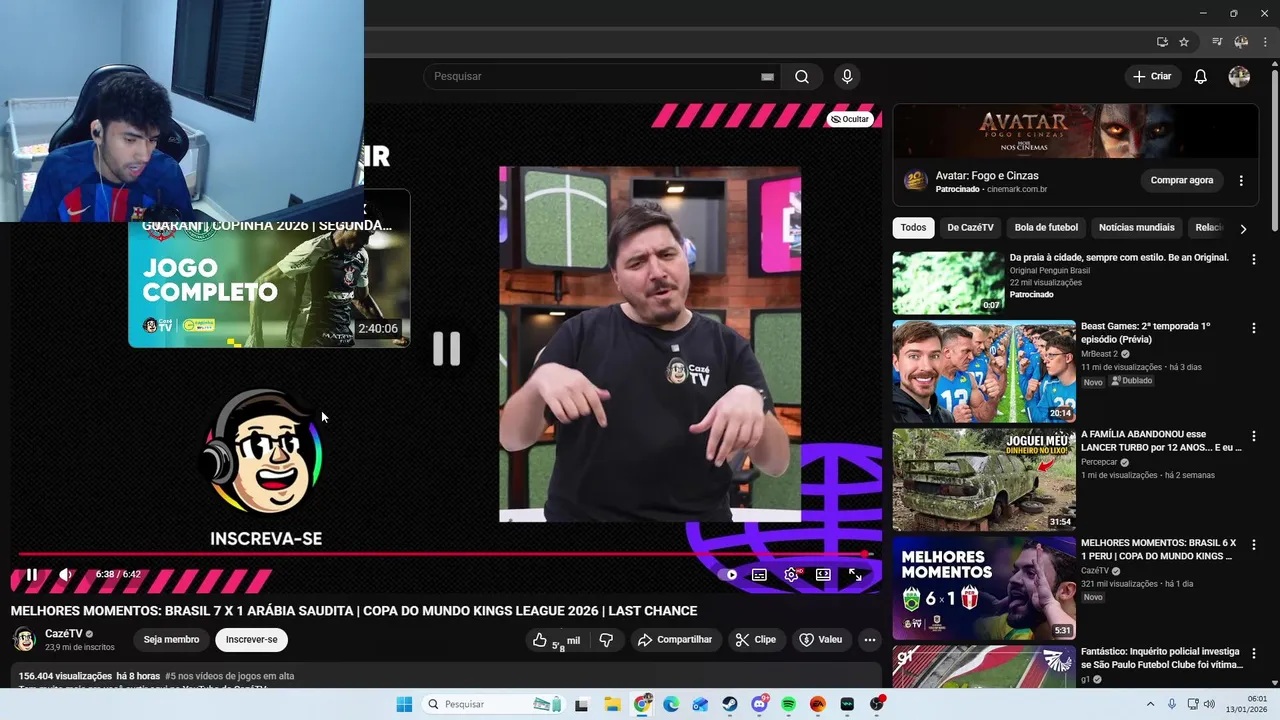1280x720 pixels.
Task: Send a Valeu super thanks
Action: 821,640
